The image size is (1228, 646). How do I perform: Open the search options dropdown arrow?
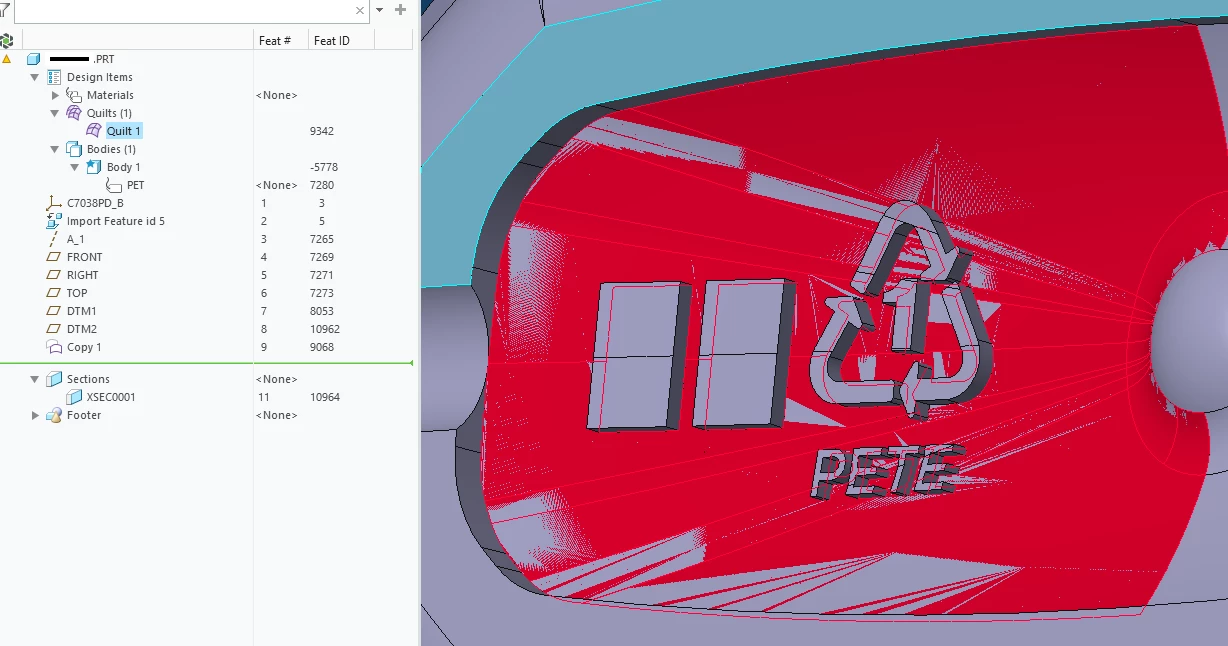pos(380,10)
